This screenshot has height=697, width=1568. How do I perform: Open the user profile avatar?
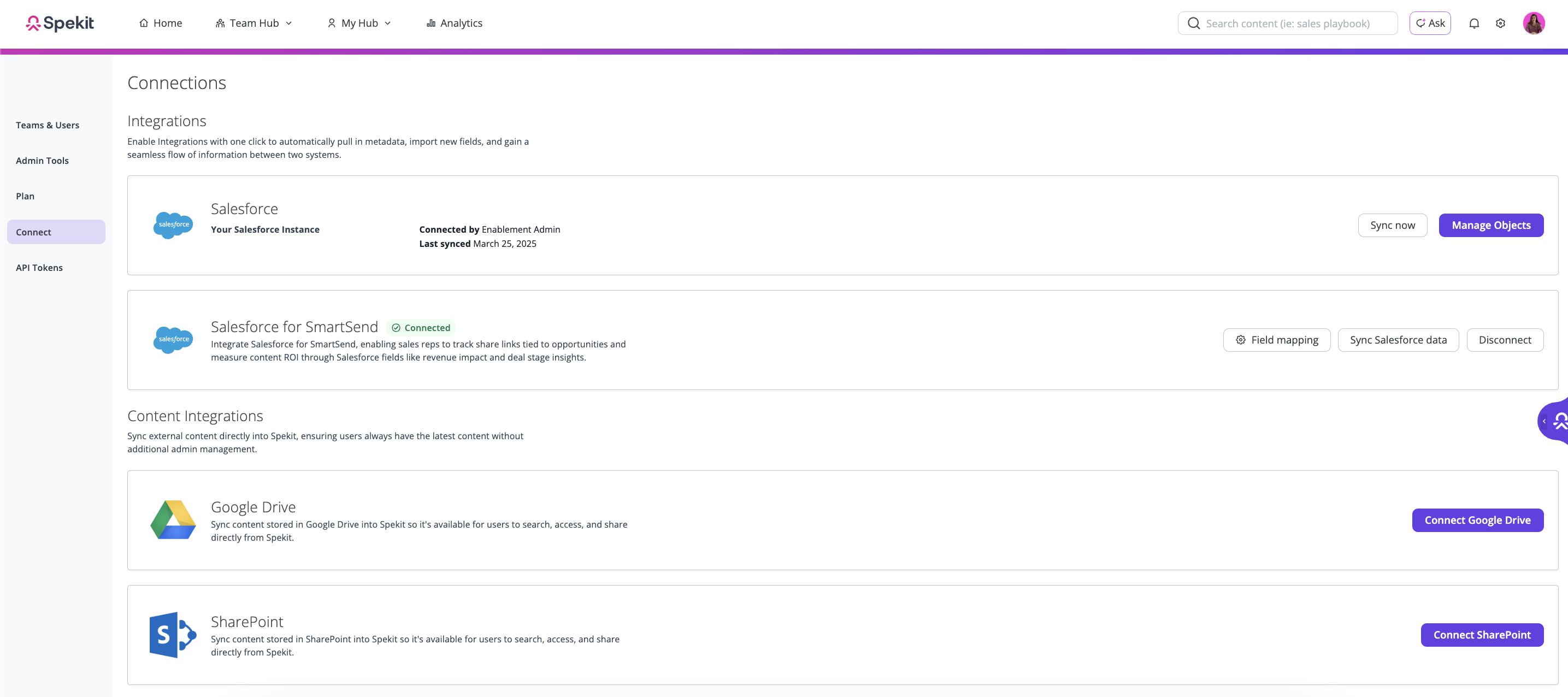point(1533,23)
